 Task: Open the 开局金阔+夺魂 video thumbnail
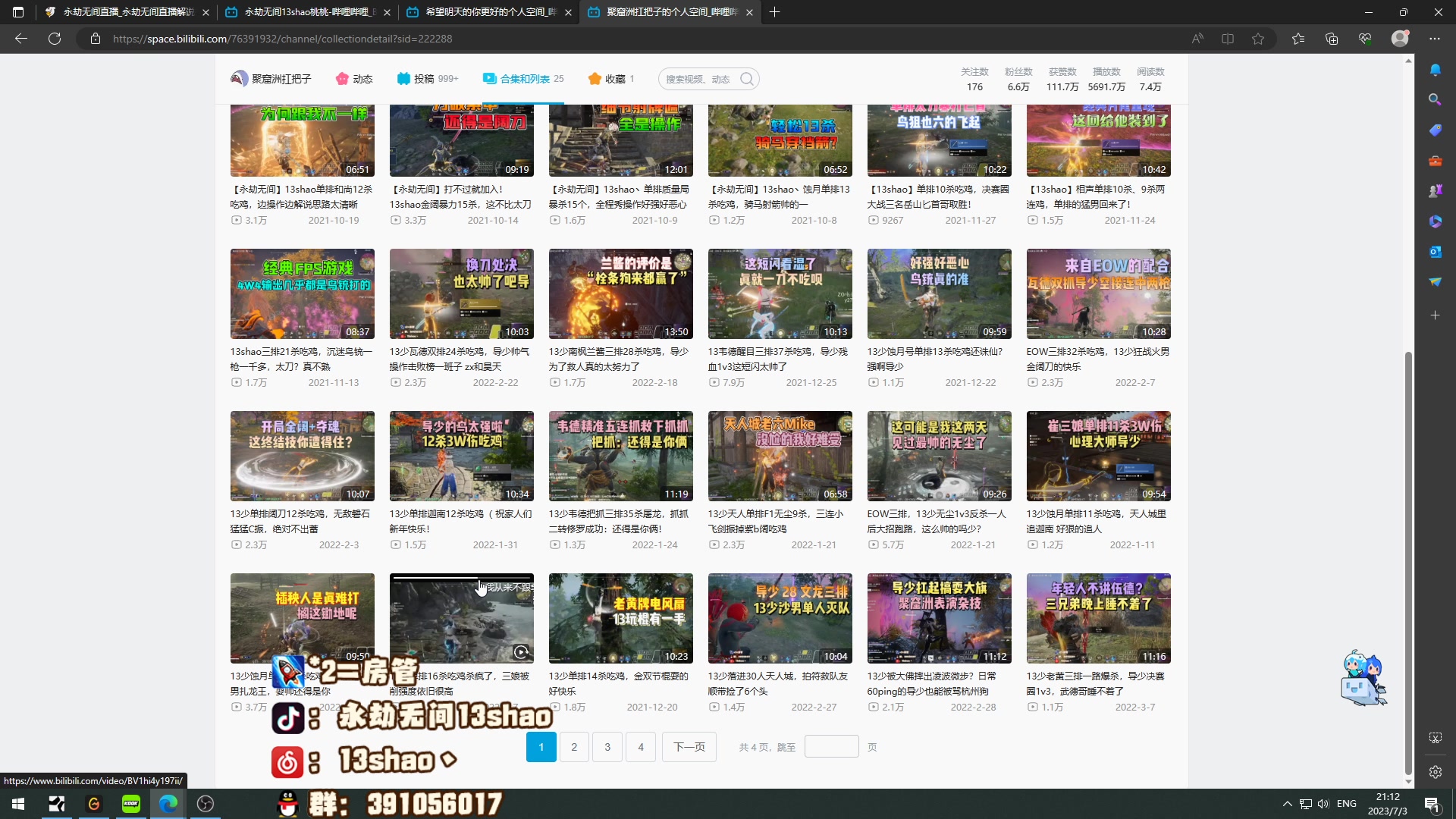pos(303,456)
